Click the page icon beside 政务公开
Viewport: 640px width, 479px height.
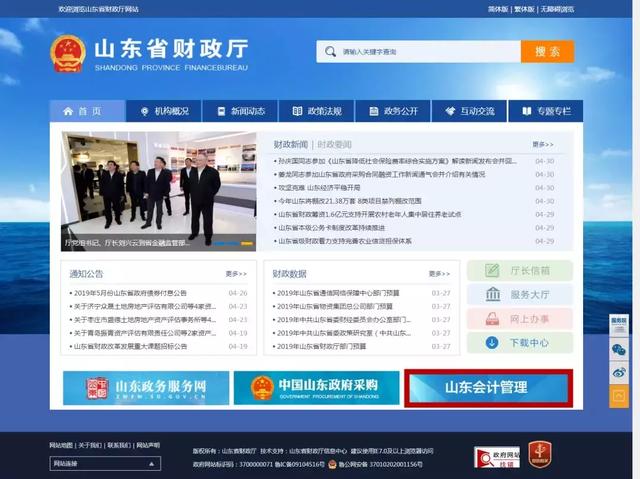click(x=373, y=111)
